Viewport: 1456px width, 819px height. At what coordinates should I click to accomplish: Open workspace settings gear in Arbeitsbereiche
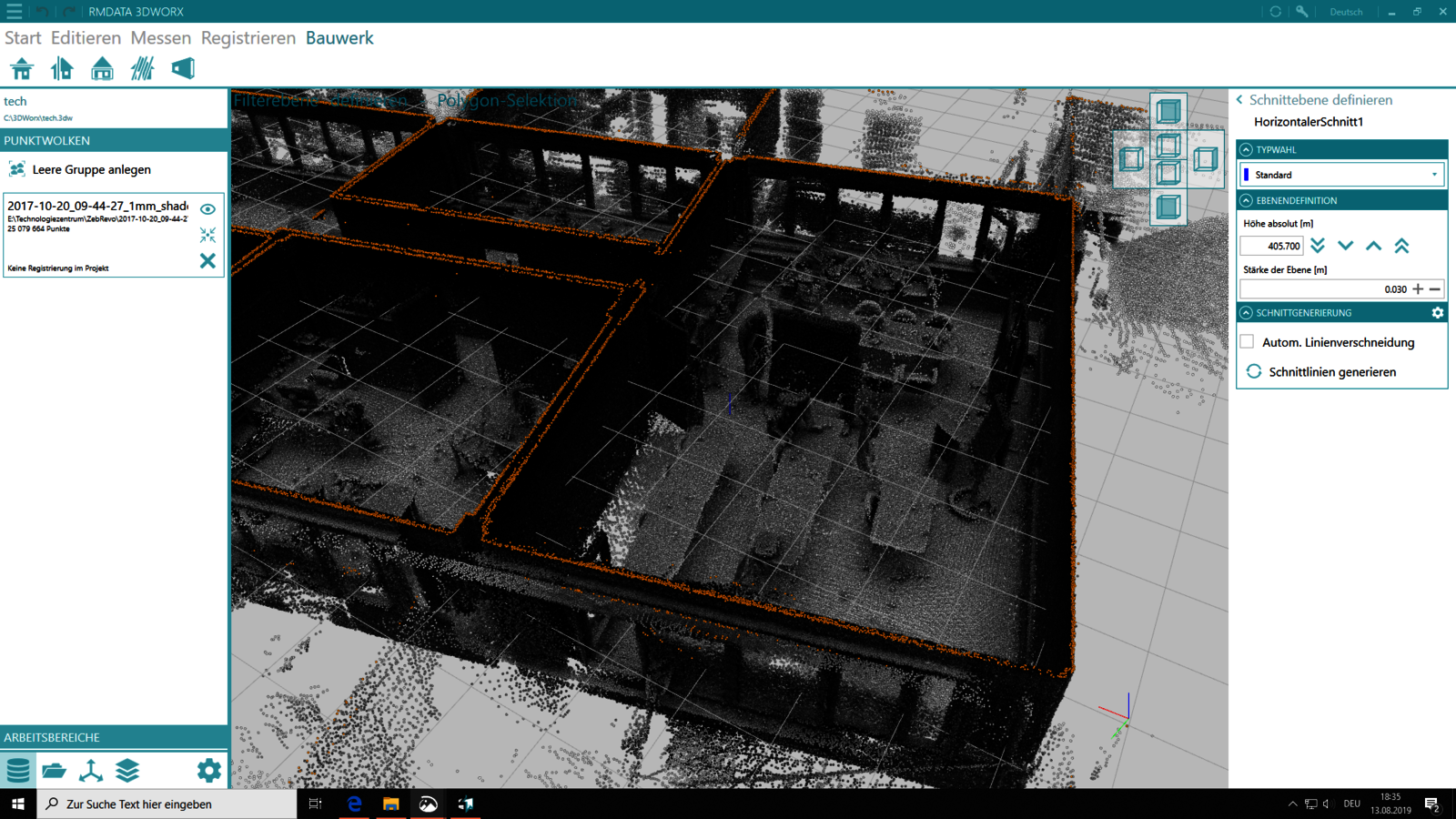tap(208, 771)
